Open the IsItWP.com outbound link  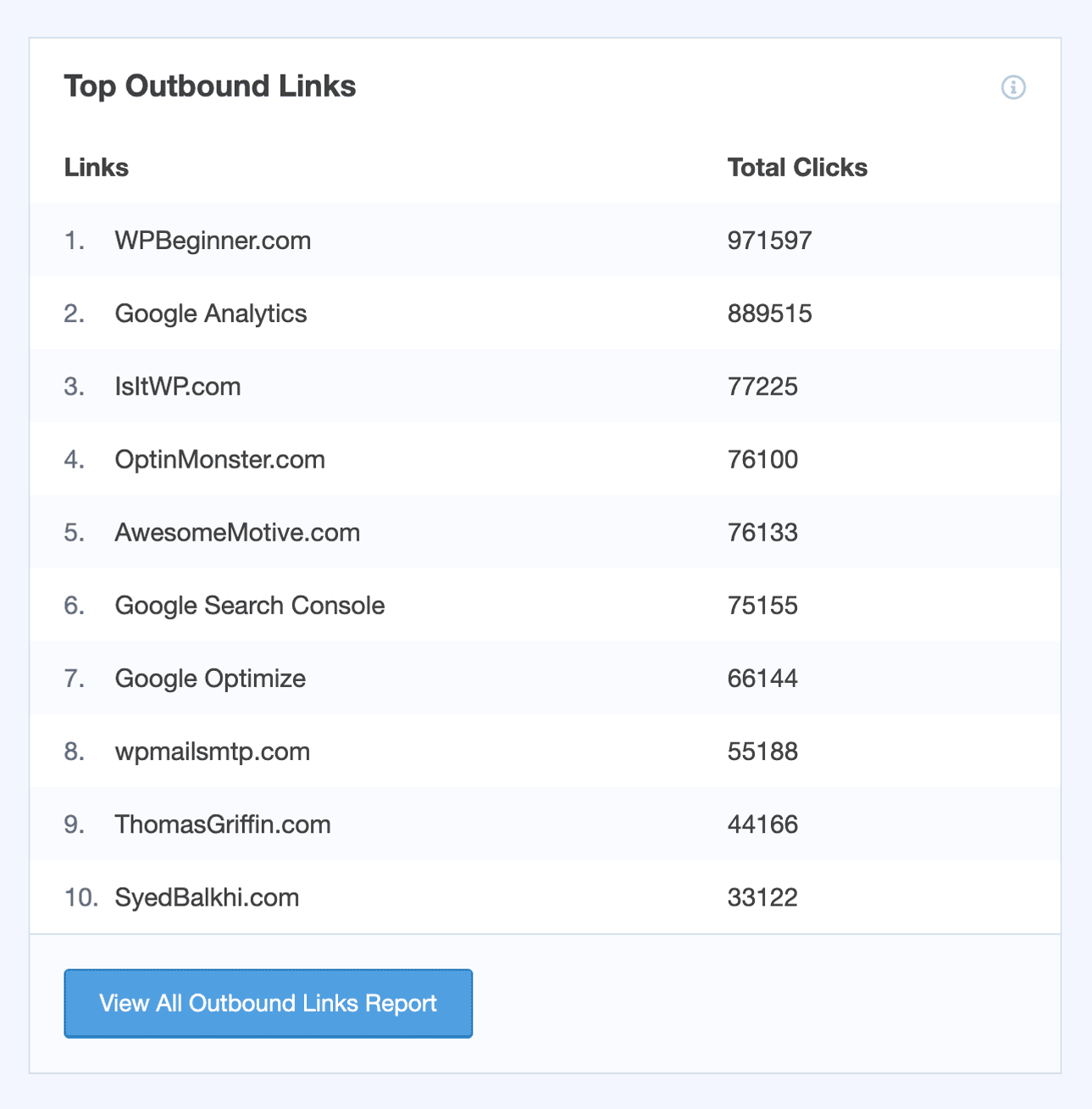pos(178,386)
